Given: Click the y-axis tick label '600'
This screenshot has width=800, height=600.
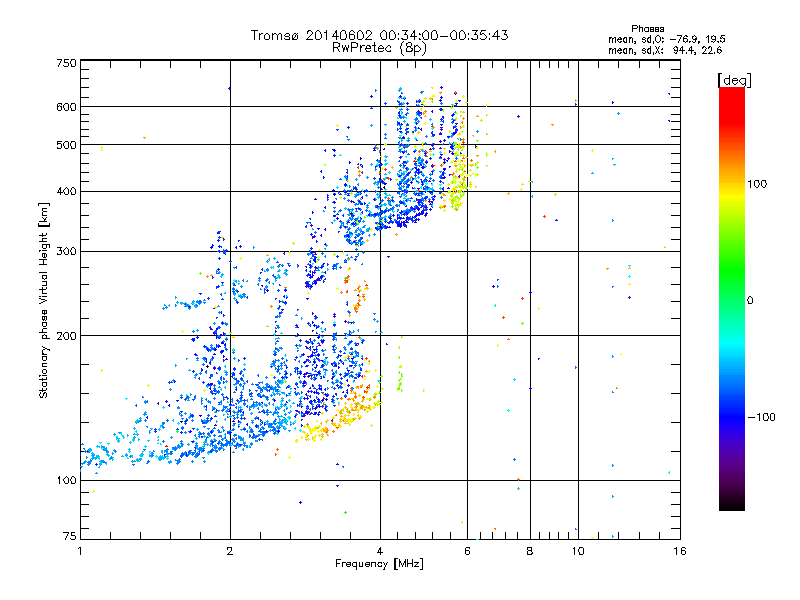Looking at the screenshot, I should pos(67,107).
